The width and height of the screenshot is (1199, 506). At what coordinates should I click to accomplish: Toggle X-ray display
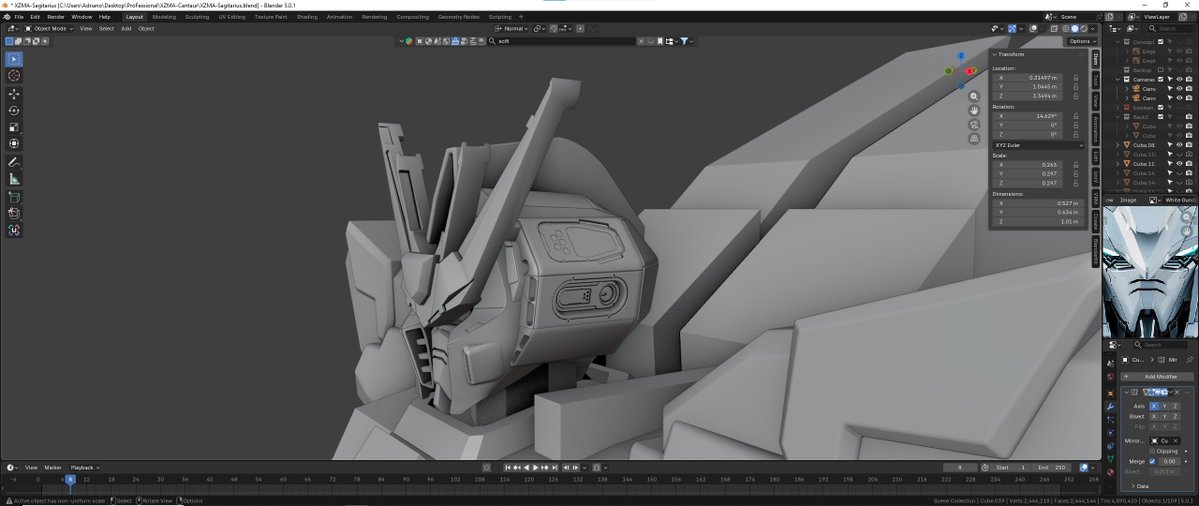1053,28
